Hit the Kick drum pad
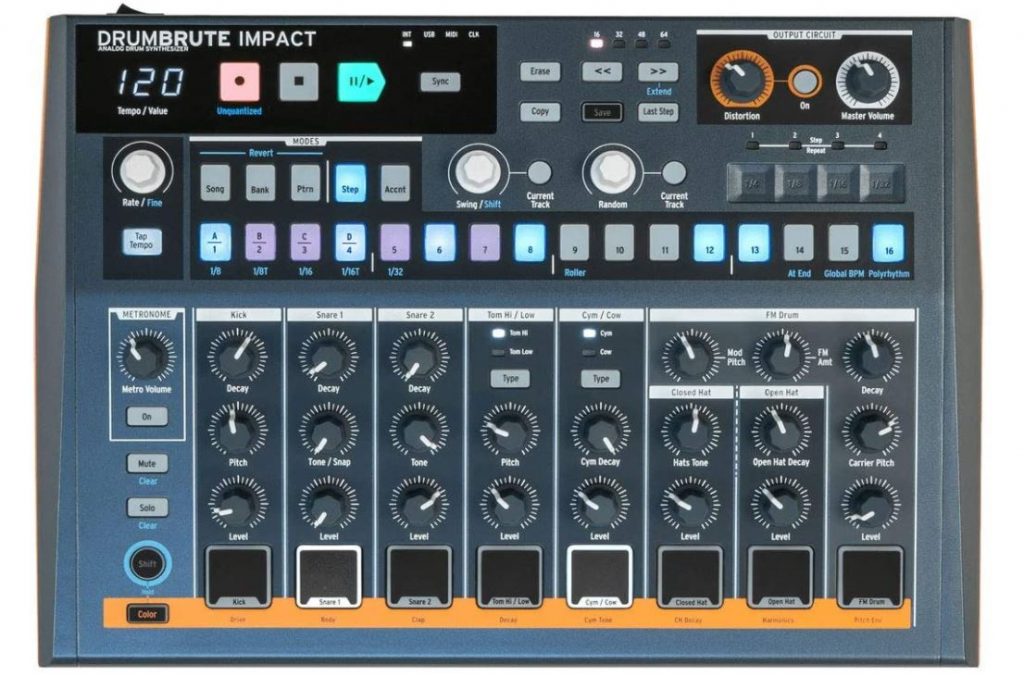This screenshot has width=1024, height=677. point(238,578)
